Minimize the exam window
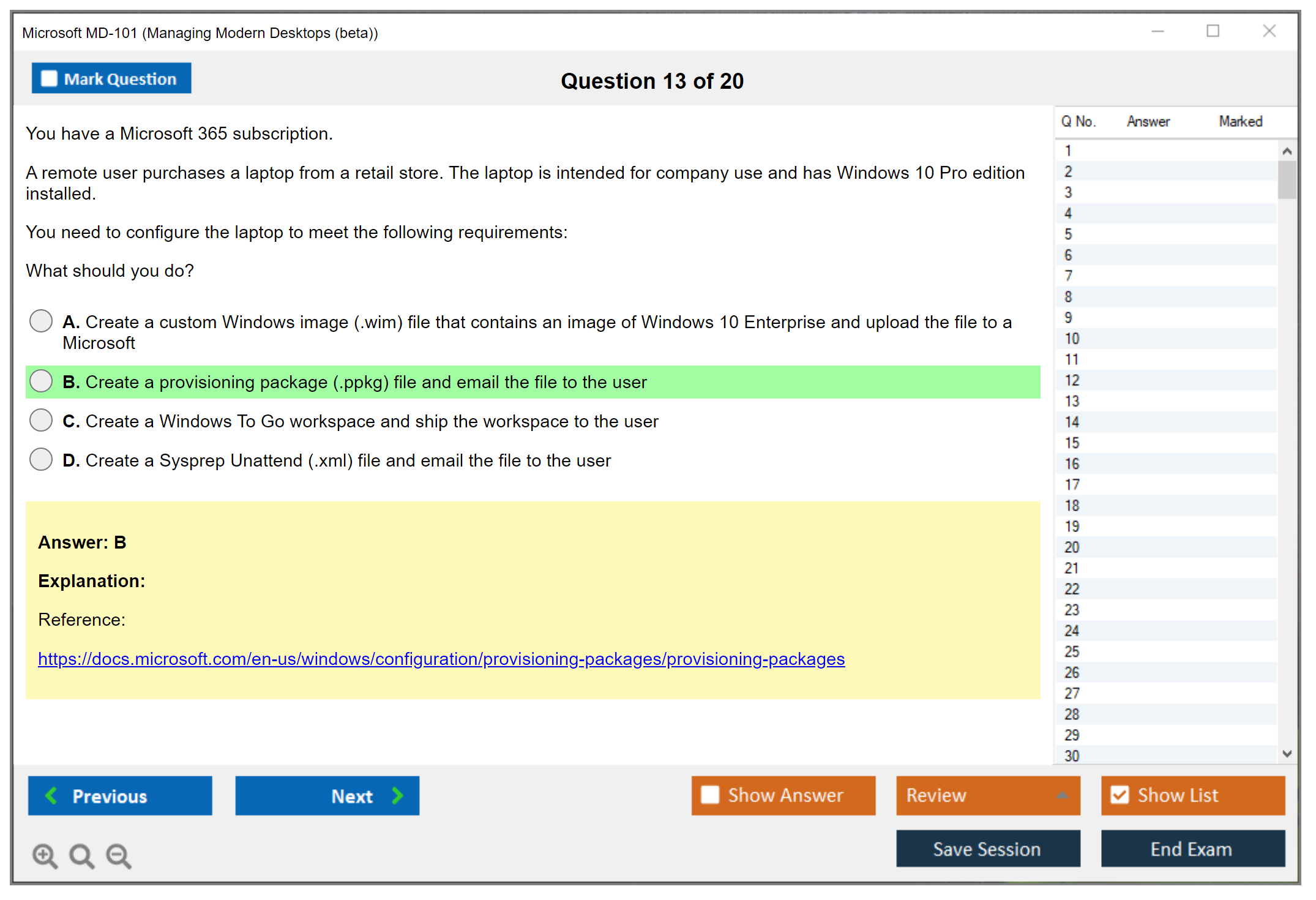Image resolution: width=1316 pixels, height=900 pixels. click(1157, 31)
